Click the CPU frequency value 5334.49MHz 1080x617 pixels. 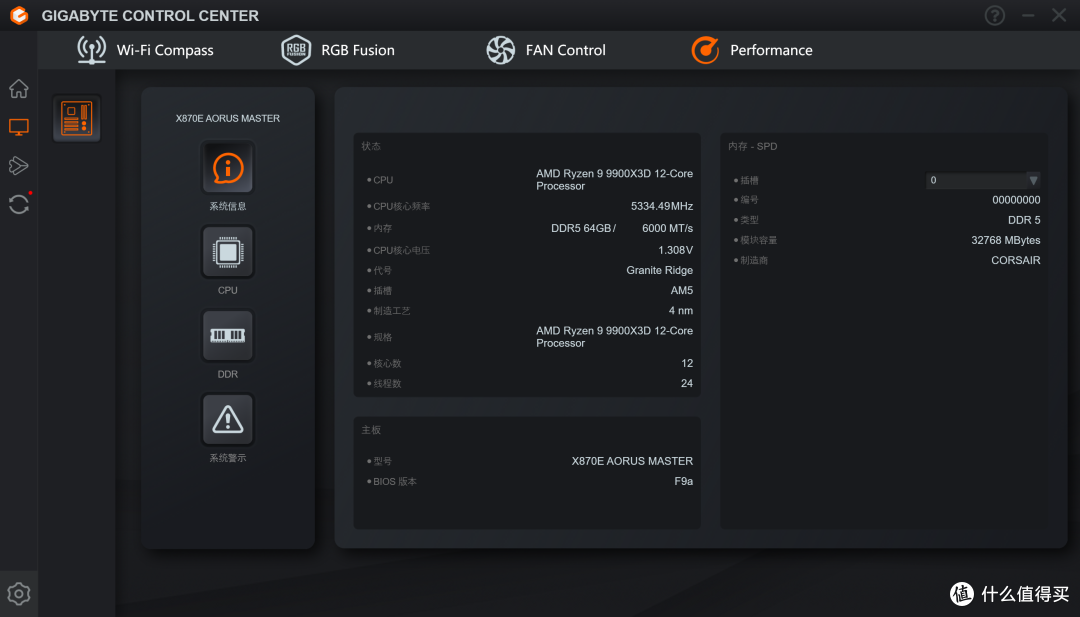[x=662, y=206]
